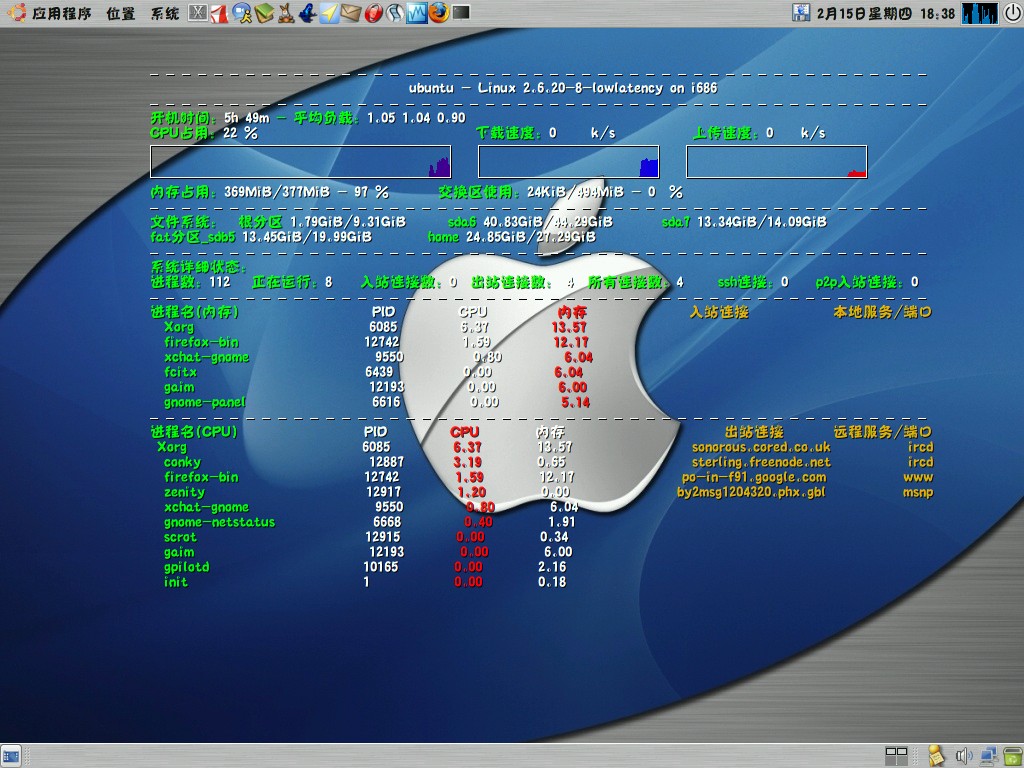
Task: Click 'po-in-f91.google.com' outbound connection
Action: pos(754,477)
